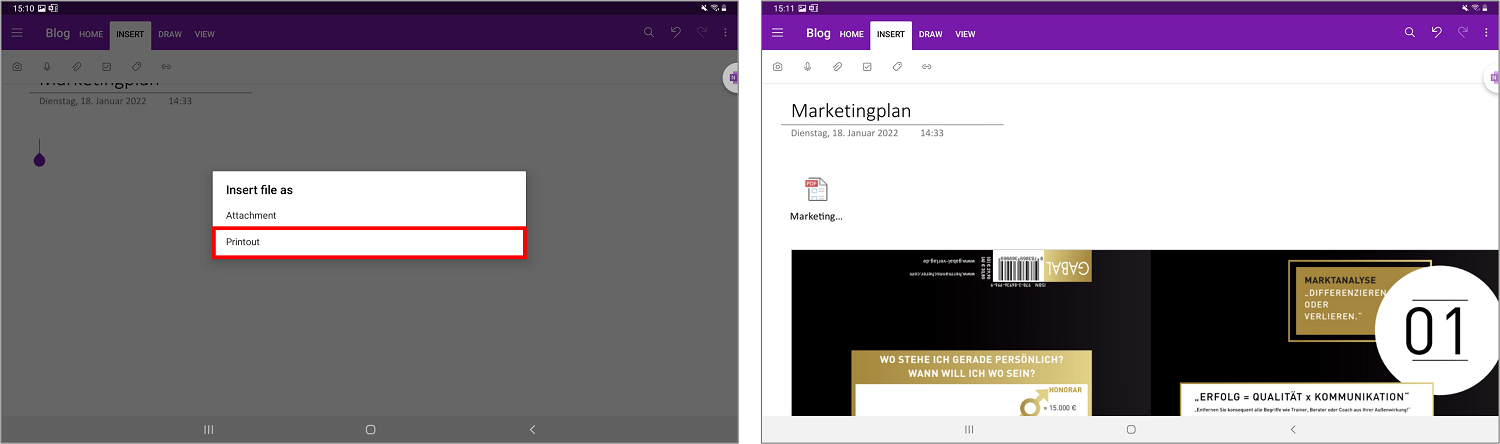Image resolution: width=1500 pixels, height=444 pixels.
Task: Tap to-do checkbox icon on dimmed dialog screen
Action: pyautogui.click(x=107, y=67)
